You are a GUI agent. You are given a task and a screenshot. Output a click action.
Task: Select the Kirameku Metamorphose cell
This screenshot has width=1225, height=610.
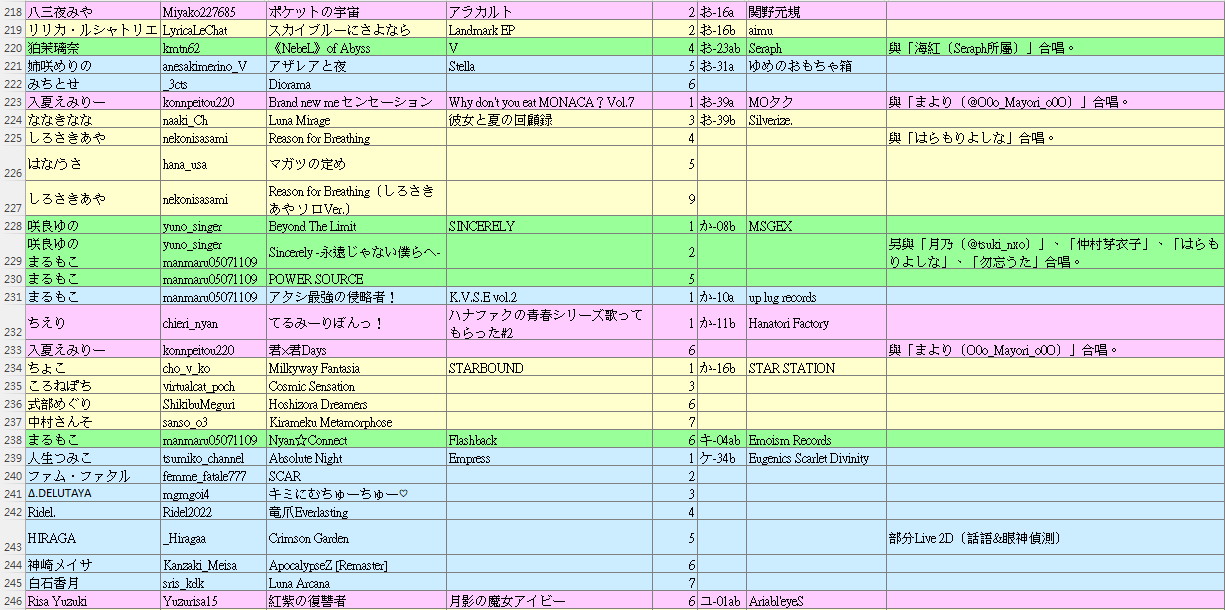coord(355,423)
